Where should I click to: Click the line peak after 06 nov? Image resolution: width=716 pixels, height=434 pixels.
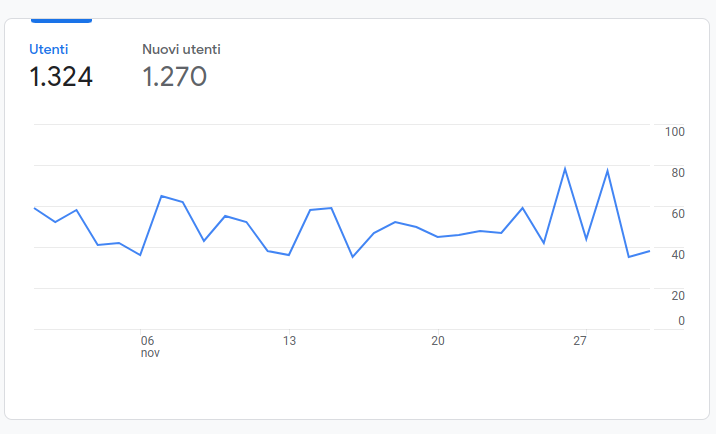point(162,196)
